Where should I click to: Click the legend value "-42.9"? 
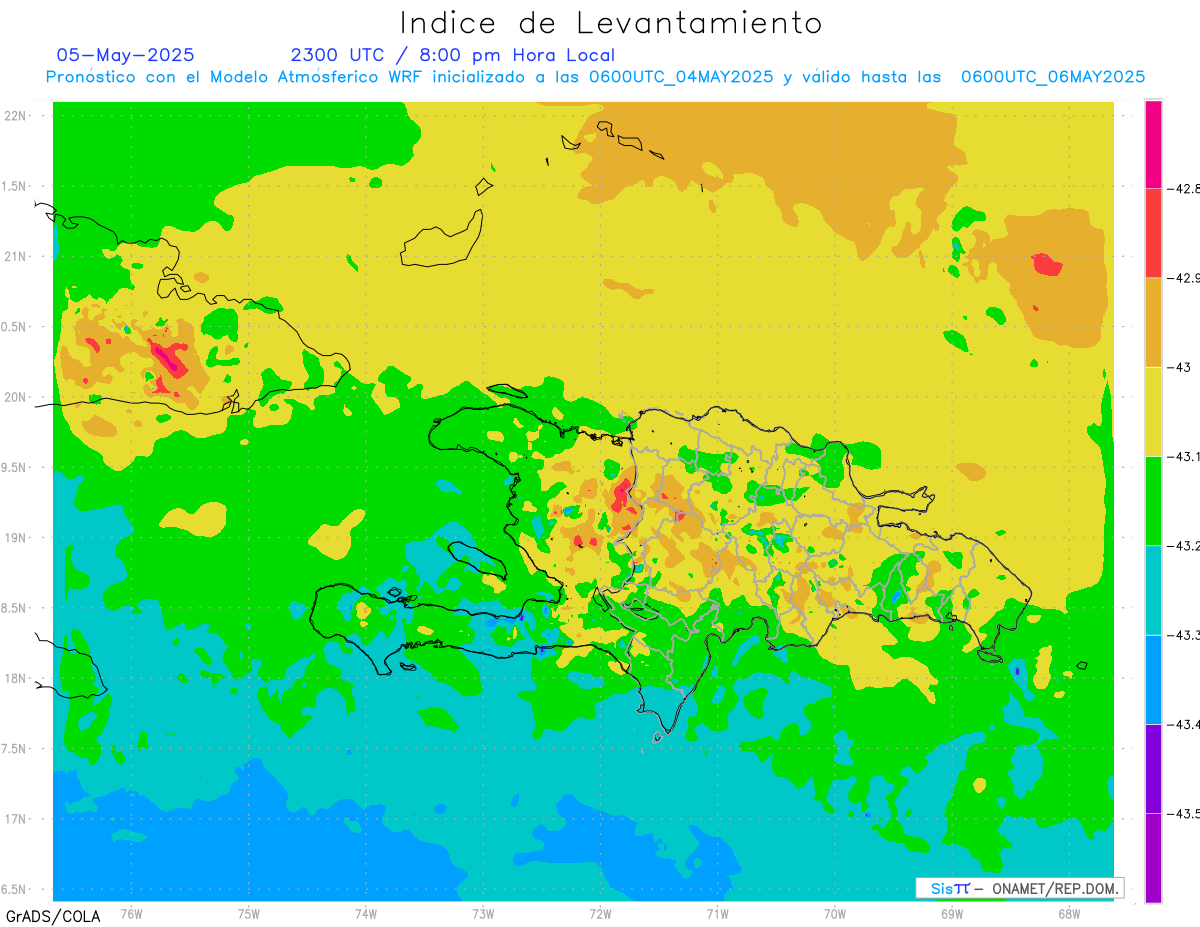click(1184, 278)
